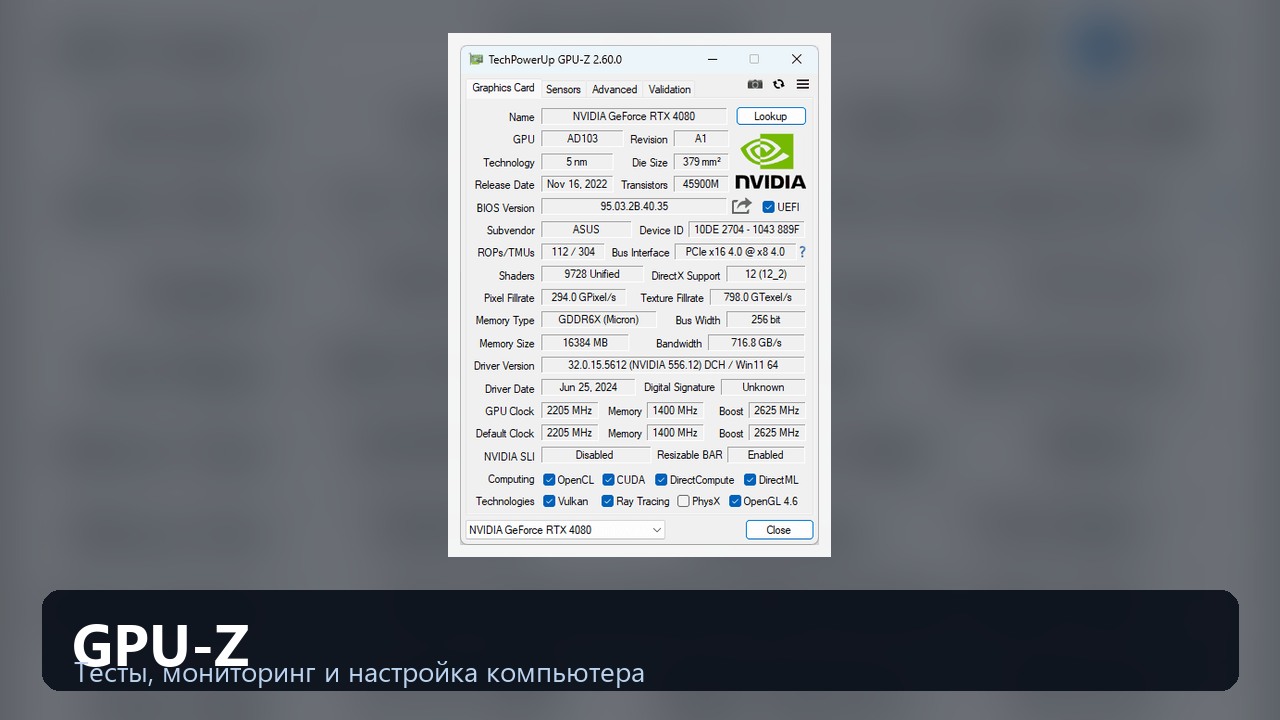Click the Digital Signature field Unknown
1280x720 pixels.
763,387
